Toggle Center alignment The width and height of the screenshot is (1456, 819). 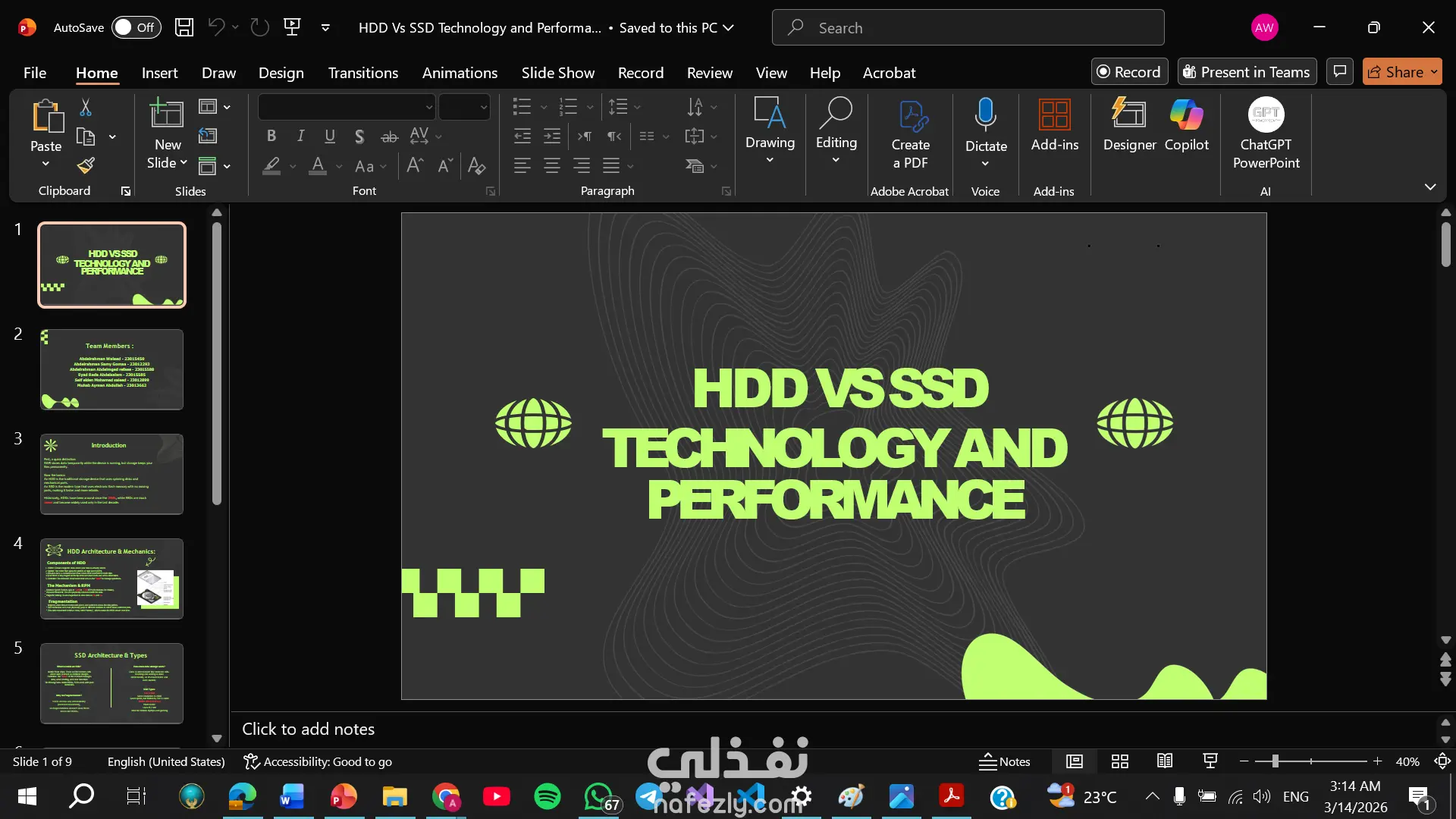pos(552,165)
